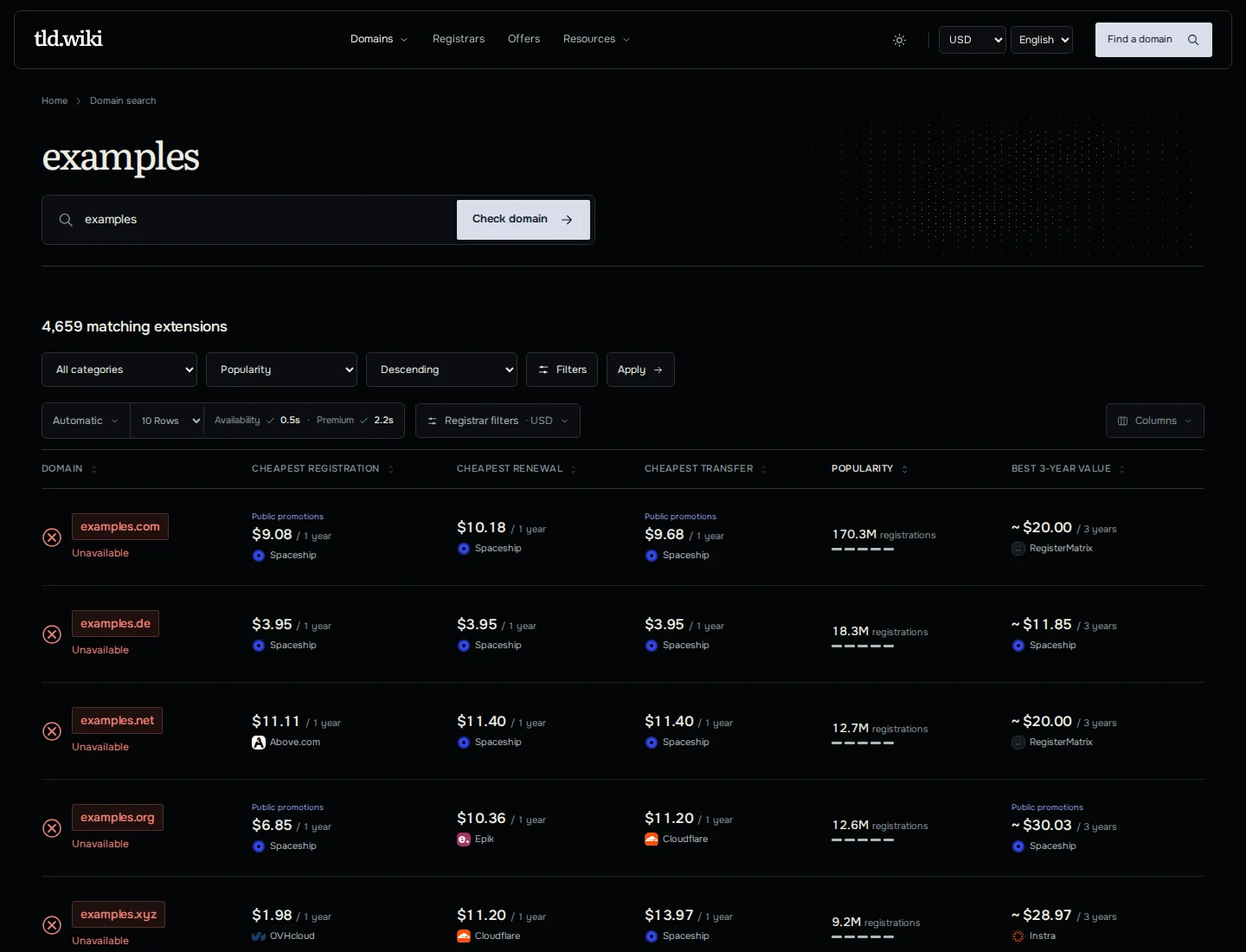The width and height of the screenshot is (1246, 952).
Task: Click the Apply button
Action: [x=640, y=370]
